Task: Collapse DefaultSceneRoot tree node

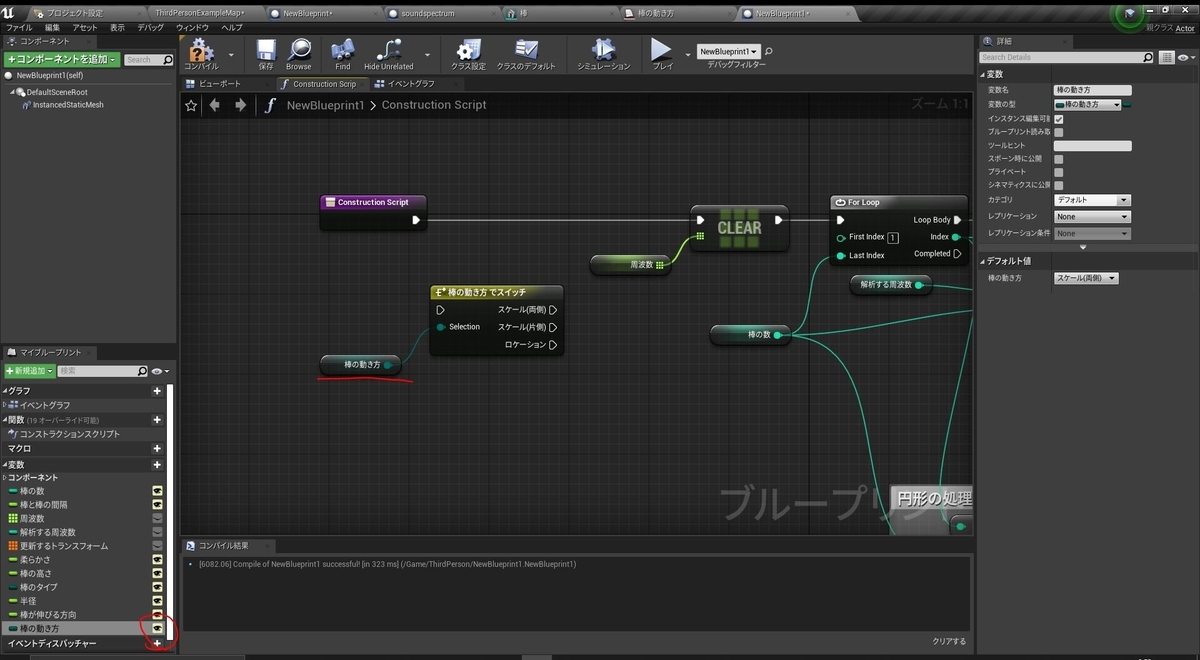Action: [13, 92]
